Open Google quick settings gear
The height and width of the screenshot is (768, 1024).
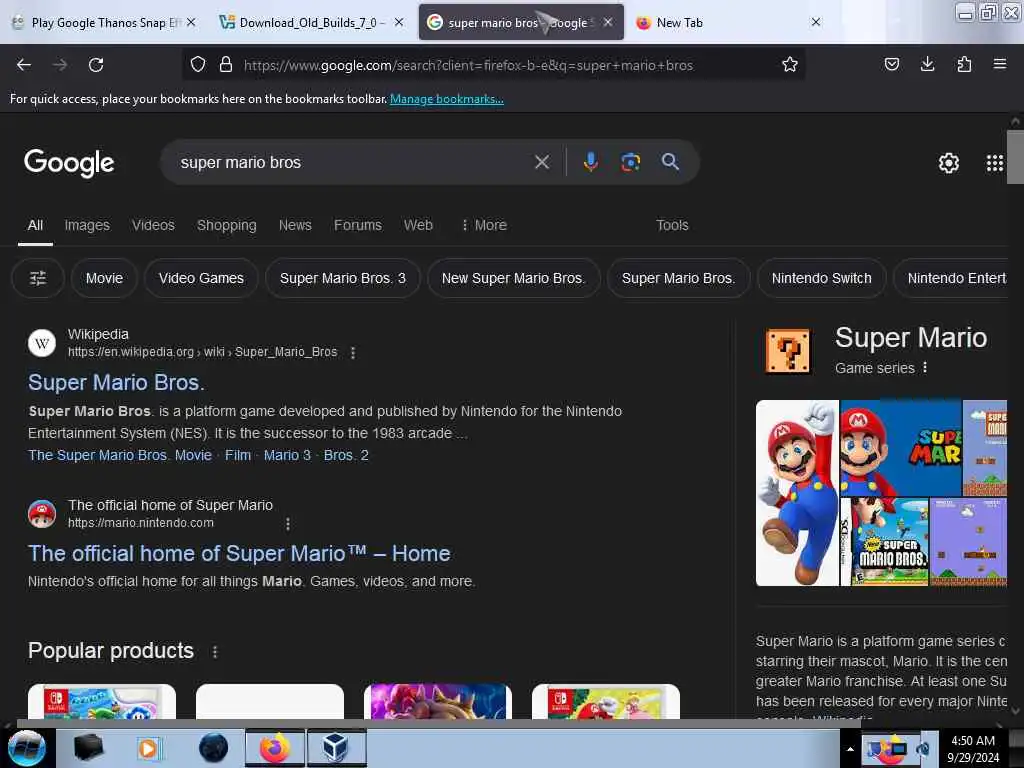(948, 163)
